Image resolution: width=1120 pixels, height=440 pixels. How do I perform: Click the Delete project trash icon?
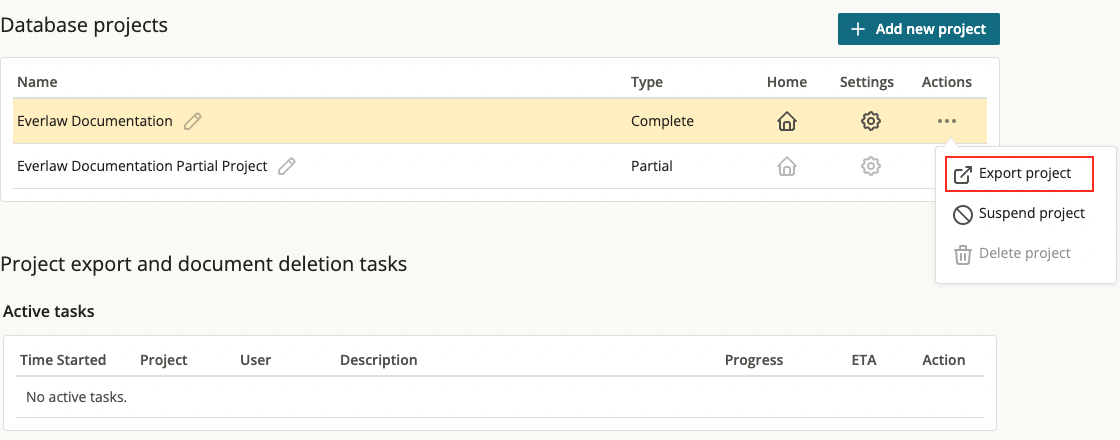[963, 255]
